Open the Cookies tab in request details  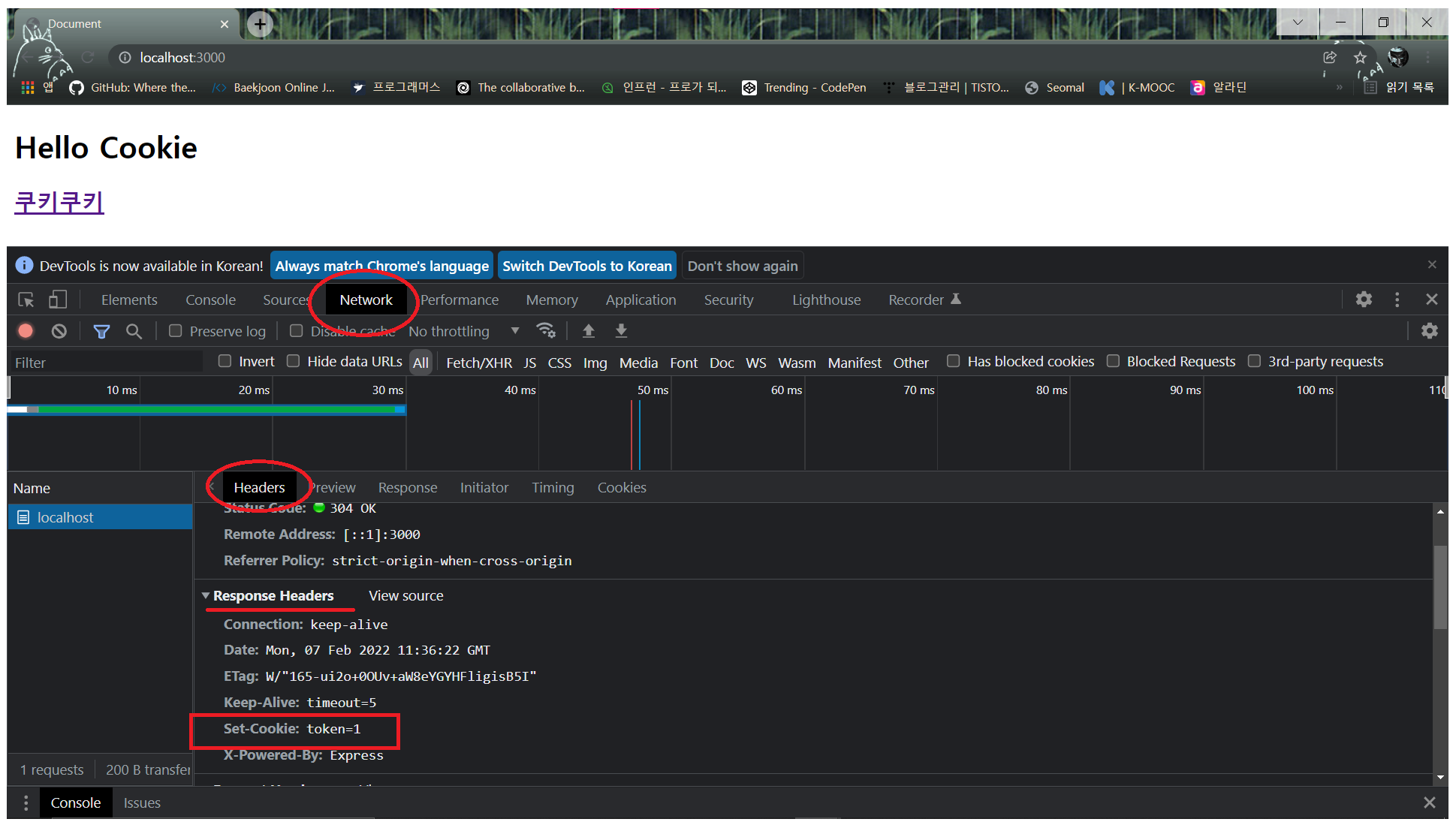621,487
